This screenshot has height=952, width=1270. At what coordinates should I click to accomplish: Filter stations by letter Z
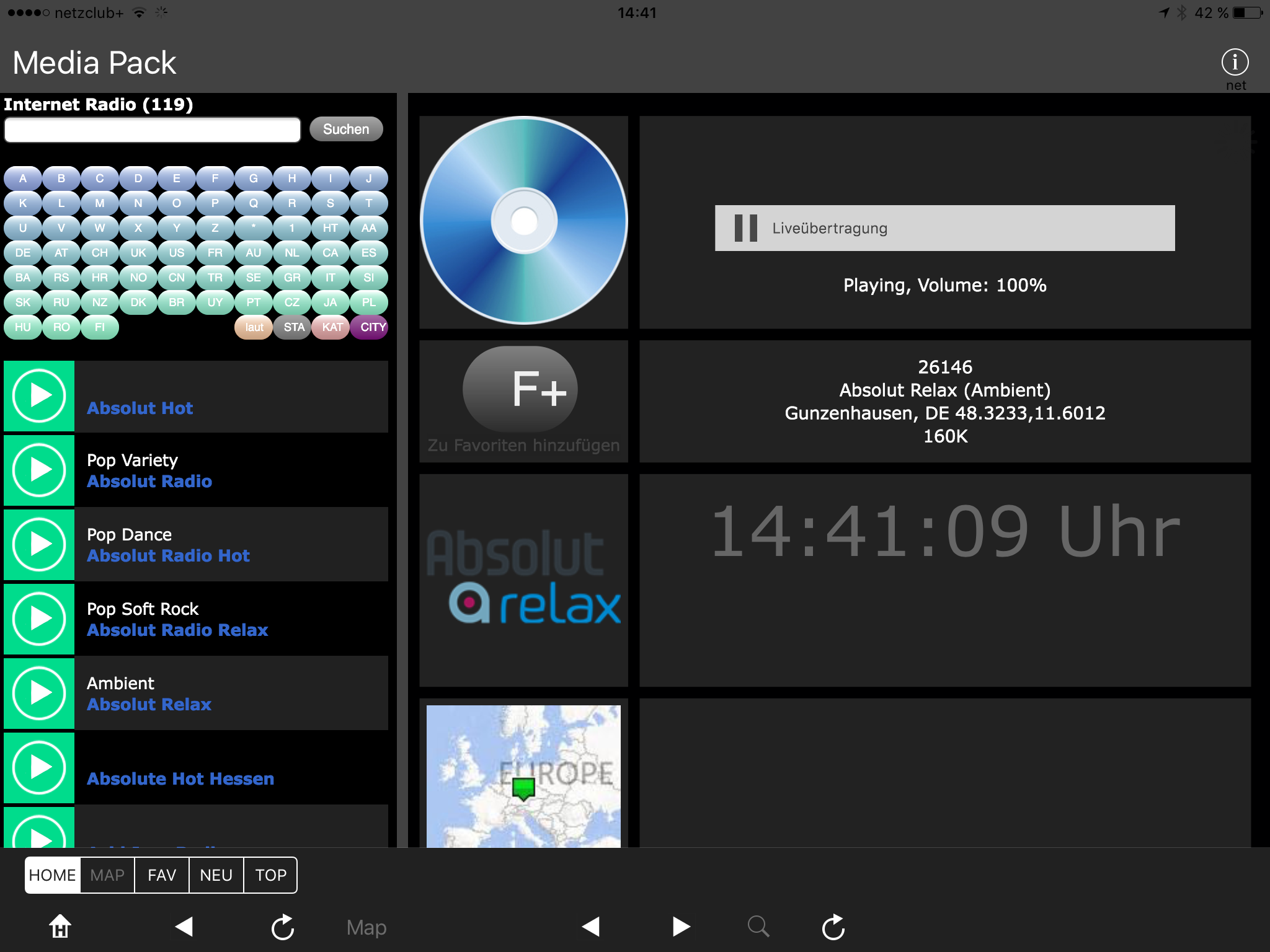tap(215, 228)
